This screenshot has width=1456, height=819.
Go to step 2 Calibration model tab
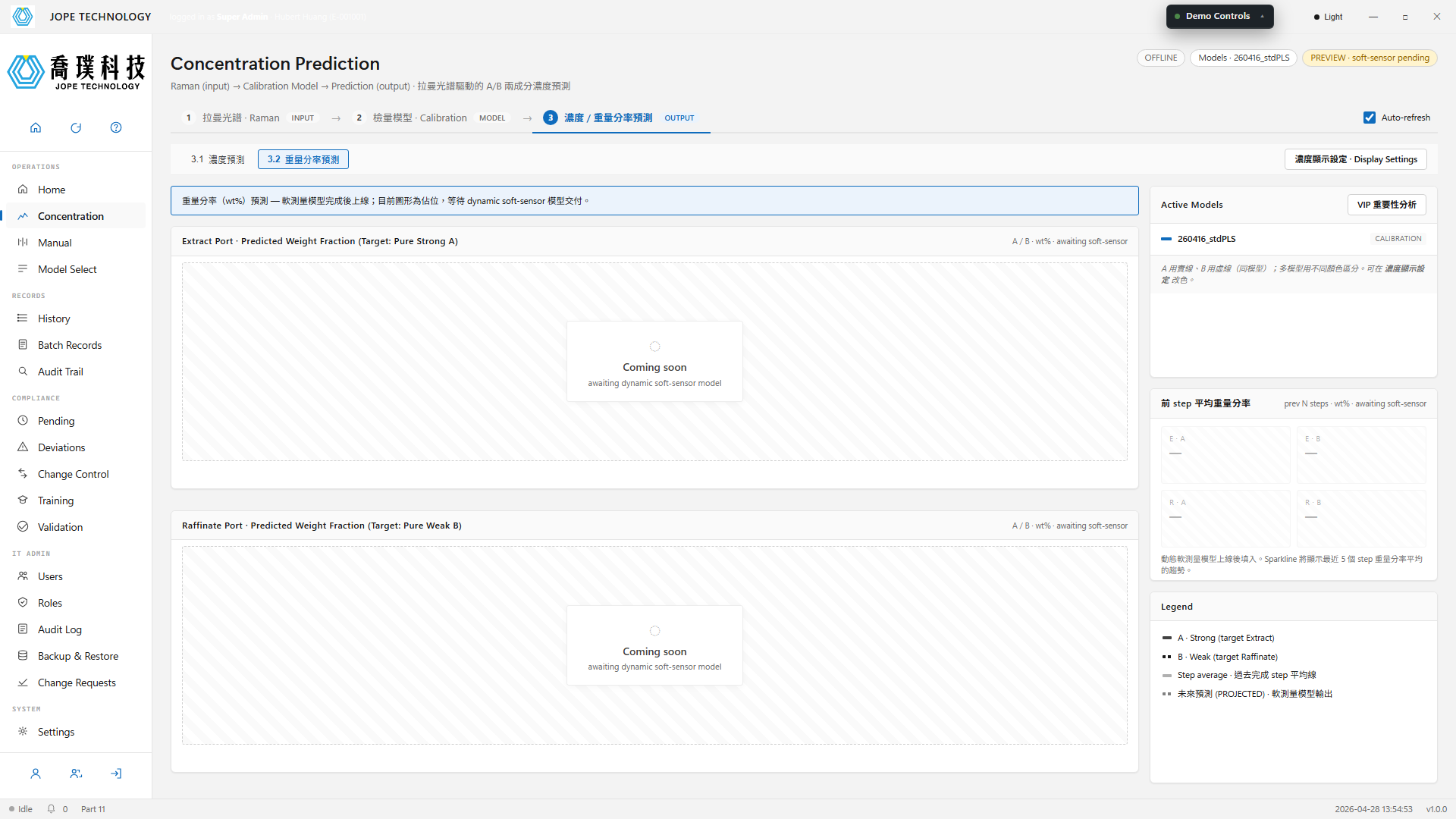point(430,118)
